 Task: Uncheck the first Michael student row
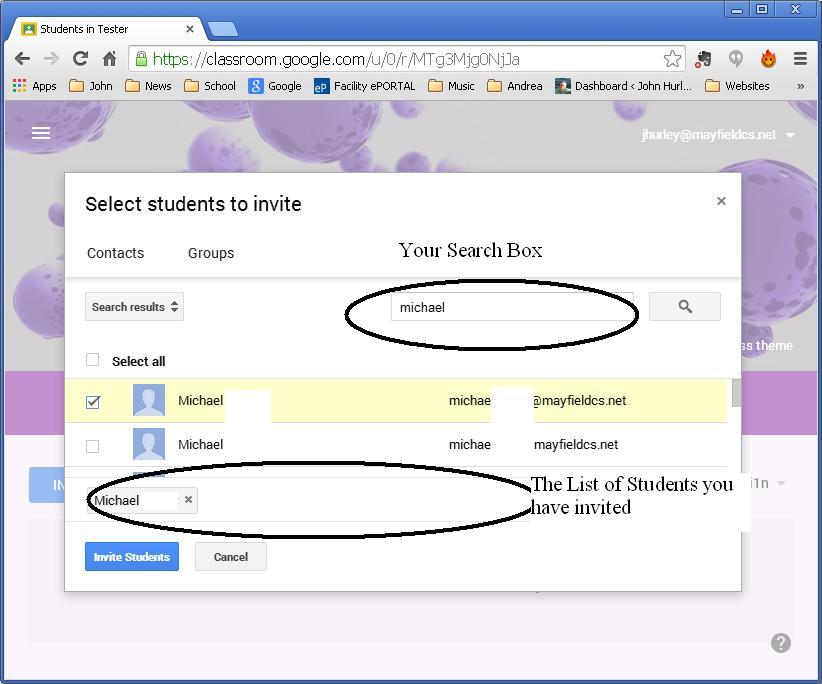pyautogui.click(x=93, y=401)
